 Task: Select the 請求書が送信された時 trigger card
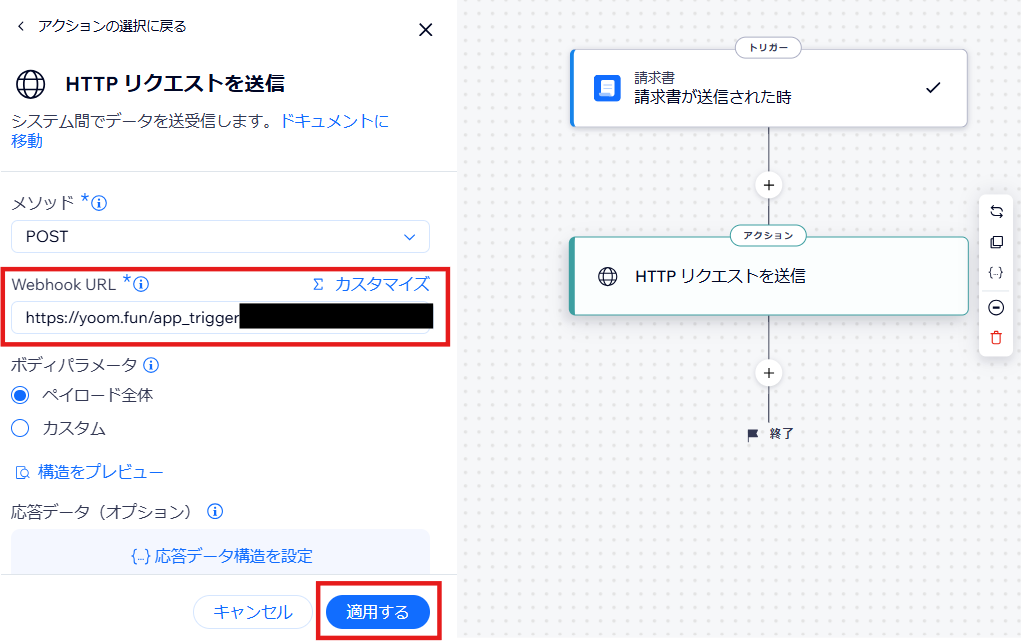(769, 88)
